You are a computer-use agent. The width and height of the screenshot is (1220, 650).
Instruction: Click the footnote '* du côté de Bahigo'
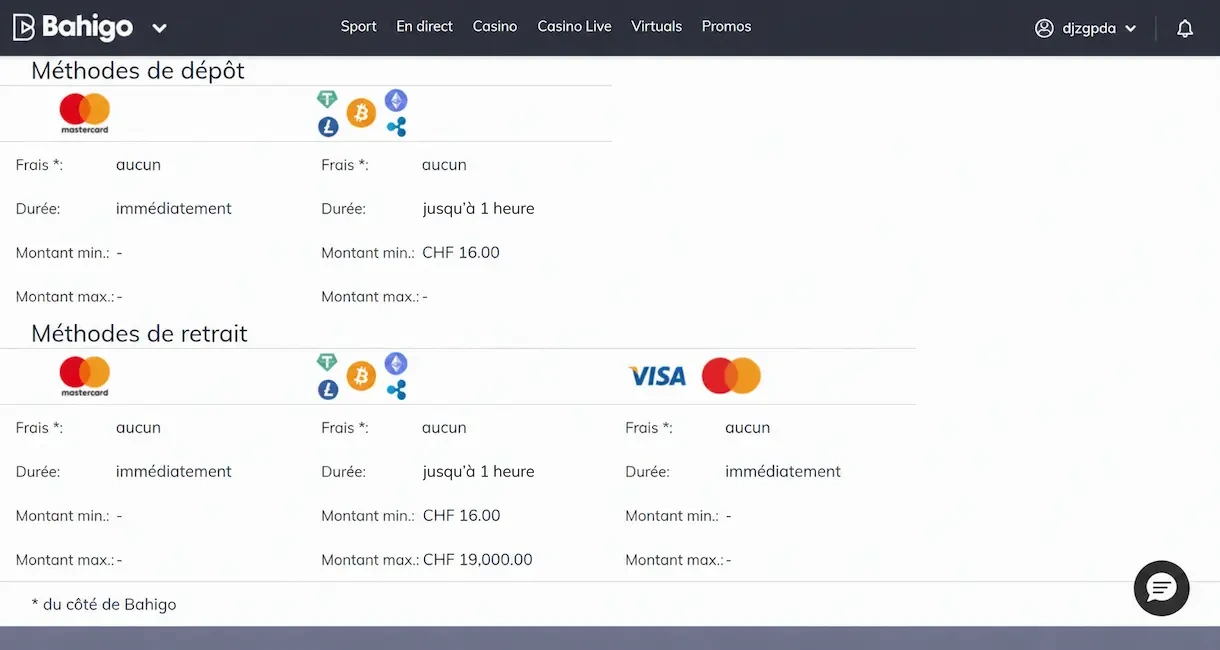pyautogui.click(x=104, y=605)
